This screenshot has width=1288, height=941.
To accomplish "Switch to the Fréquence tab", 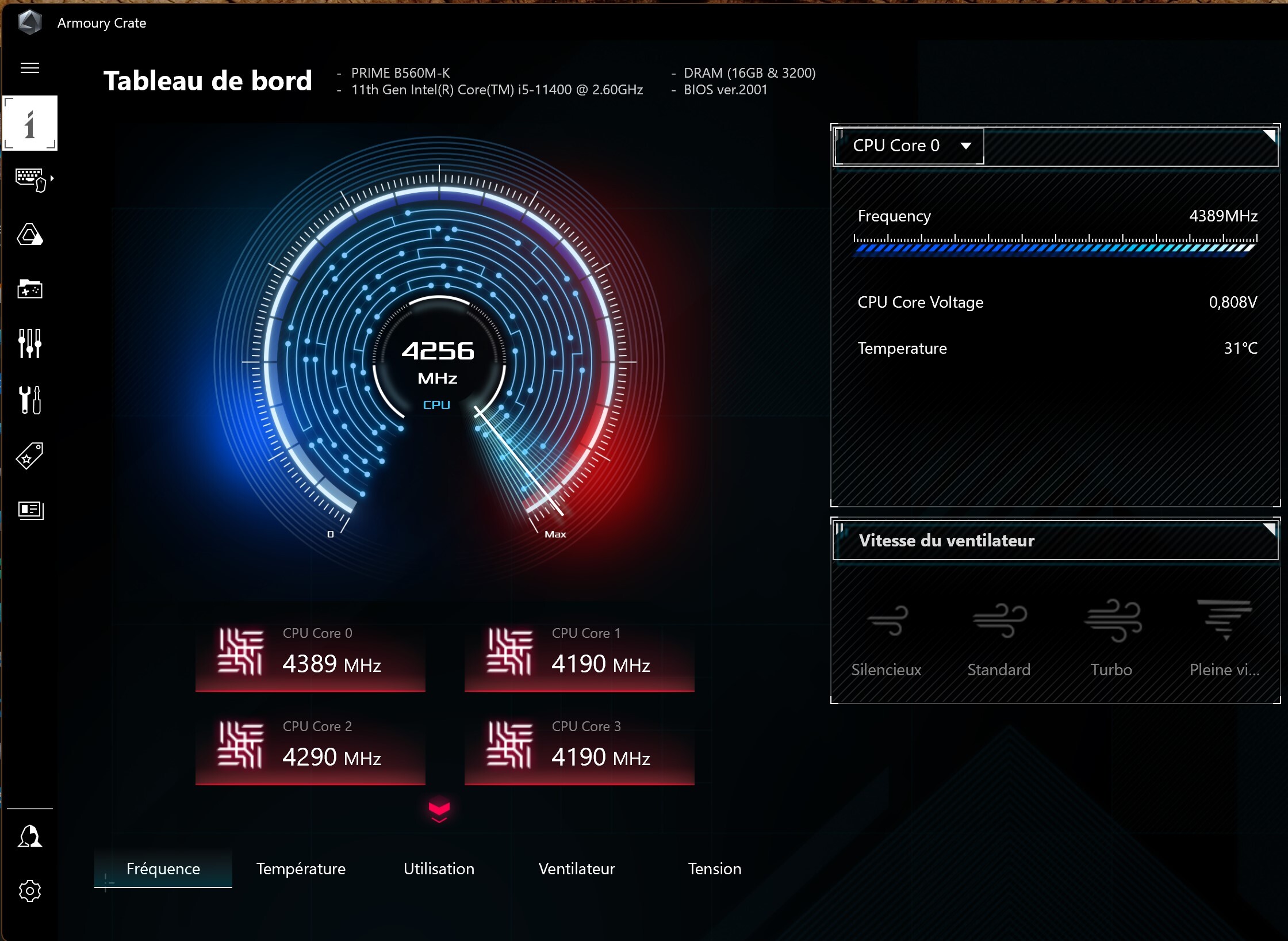I will click(163, 869).
